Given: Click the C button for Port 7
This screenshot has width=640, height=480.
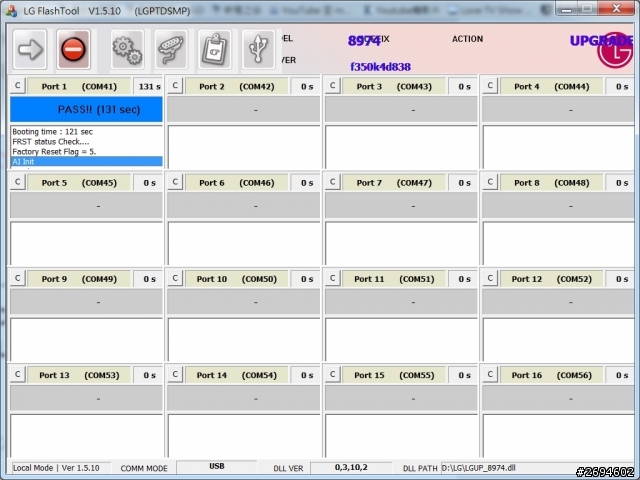Looking at the screenshot, I should [333, 182].
